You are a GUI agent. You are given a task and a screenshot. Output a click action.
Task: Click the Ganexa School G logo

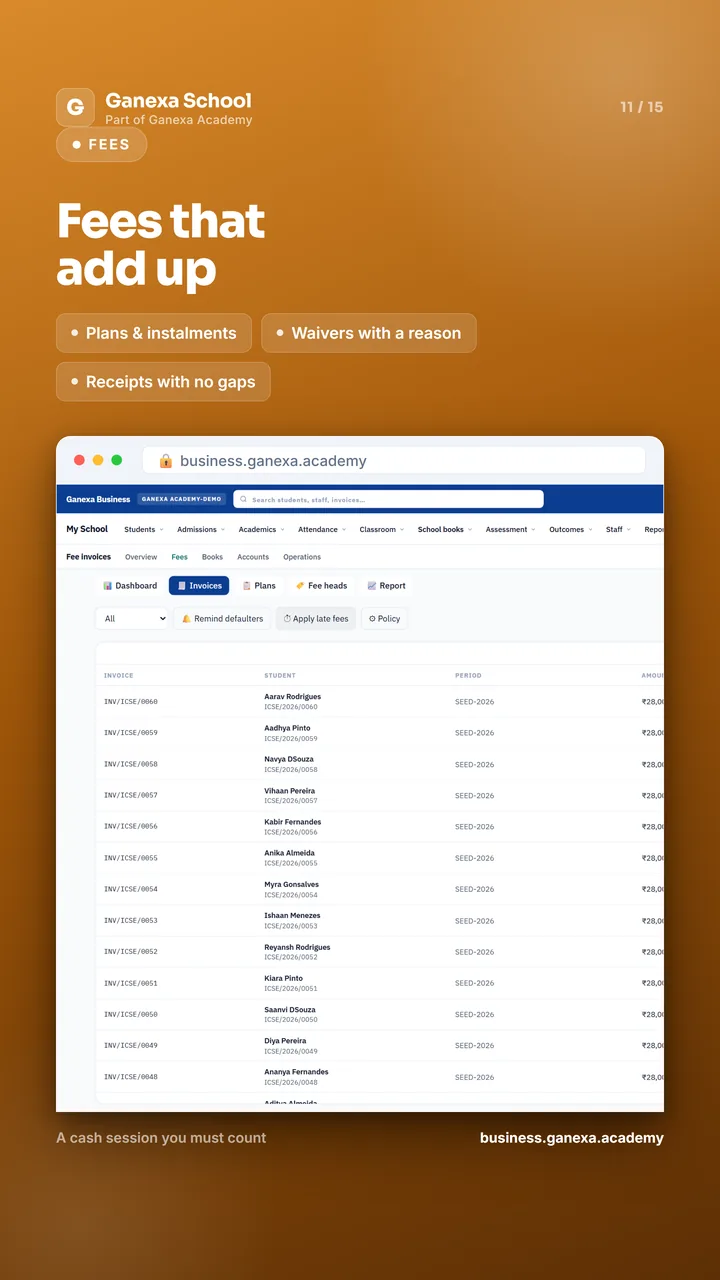pos(75,107)
